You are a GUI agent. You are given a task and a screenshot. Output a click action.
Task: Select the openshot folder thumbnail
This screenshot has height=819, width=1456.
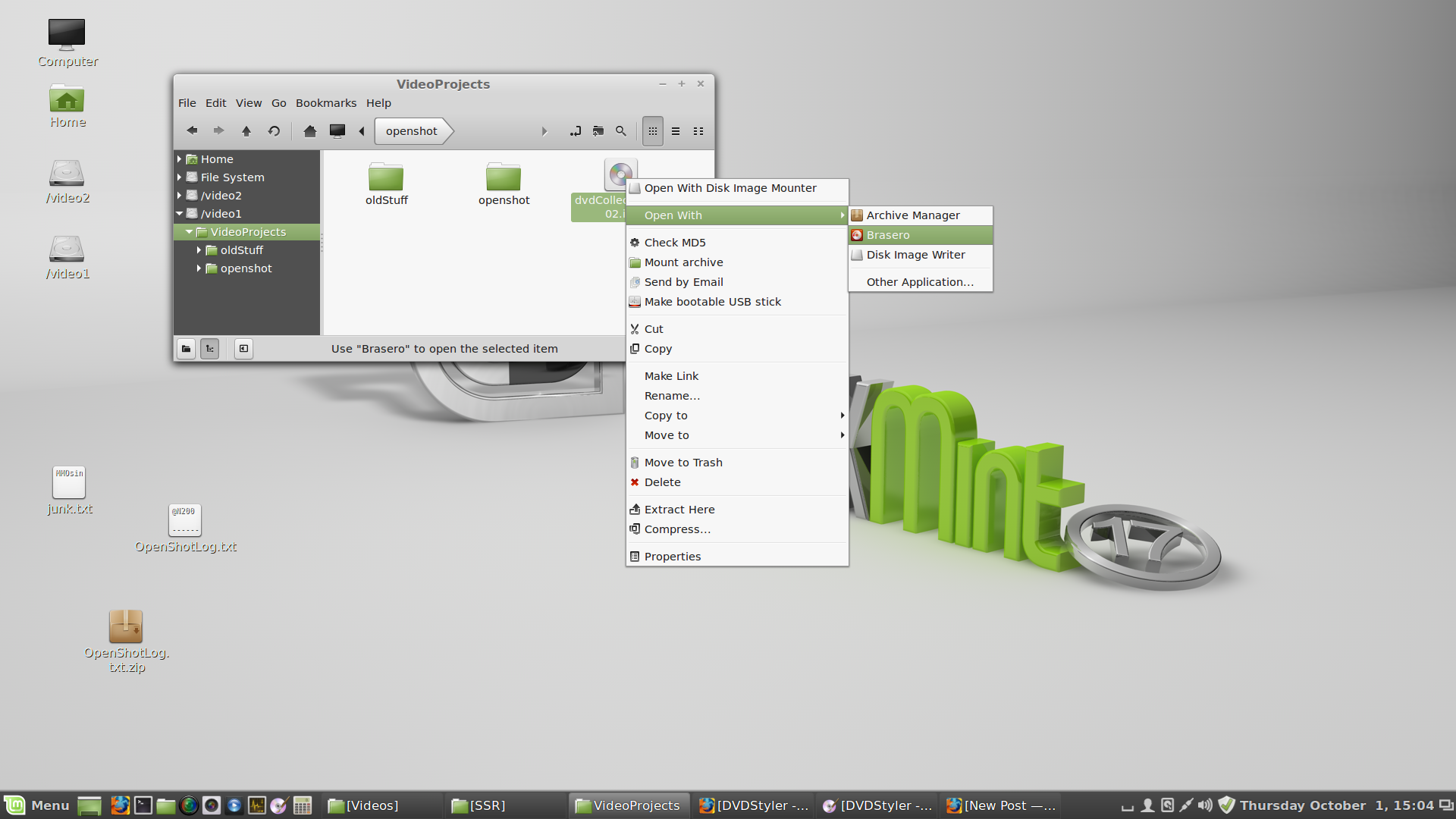point(504,184)
